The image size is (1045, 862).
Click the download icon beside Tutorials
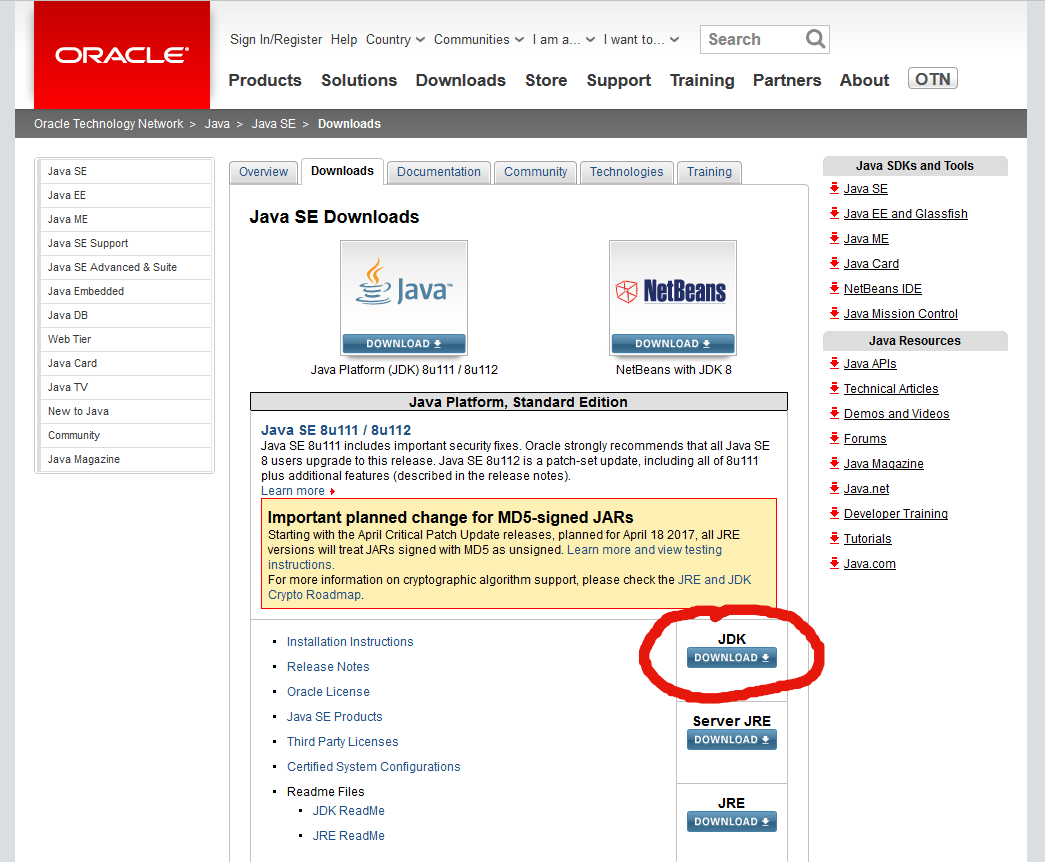(x=833, y=538)
